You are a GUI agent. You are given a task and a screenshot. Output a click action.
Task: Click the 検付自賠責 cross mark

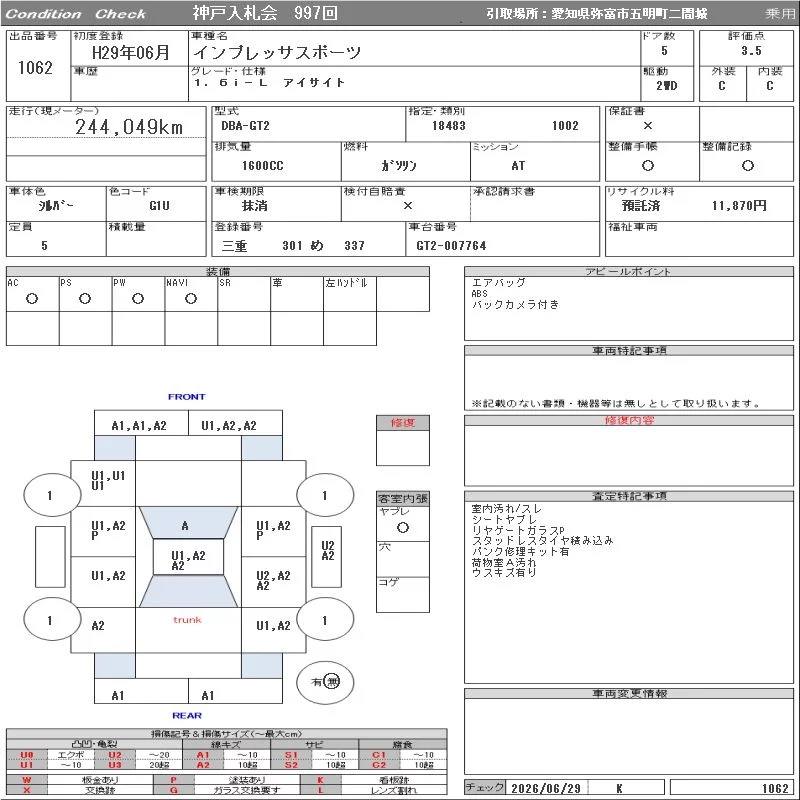[x=407, y=206]
